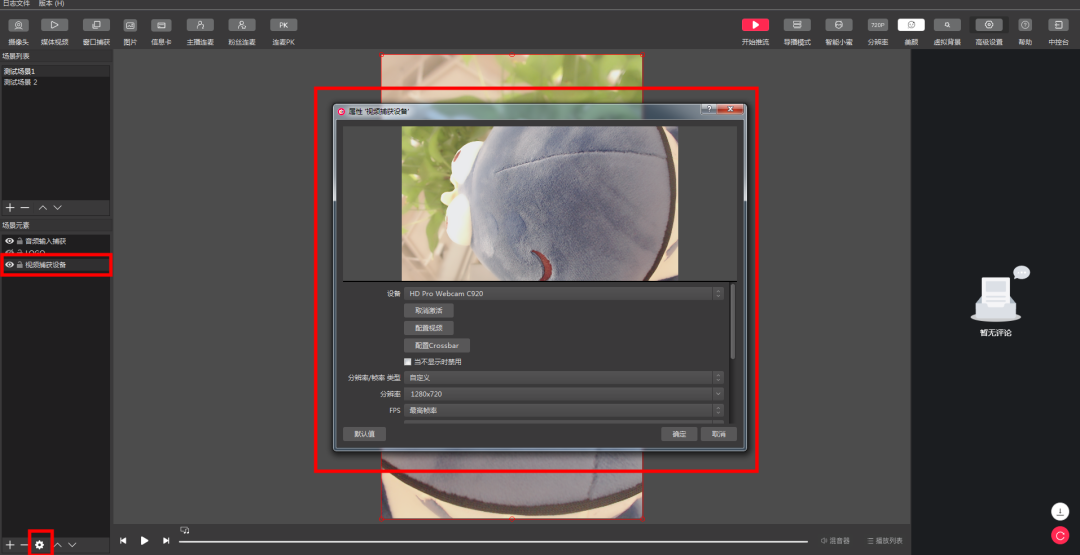1080x555 pixels.
Task: Select scene 测试场景 2
Action: point(55,82)
